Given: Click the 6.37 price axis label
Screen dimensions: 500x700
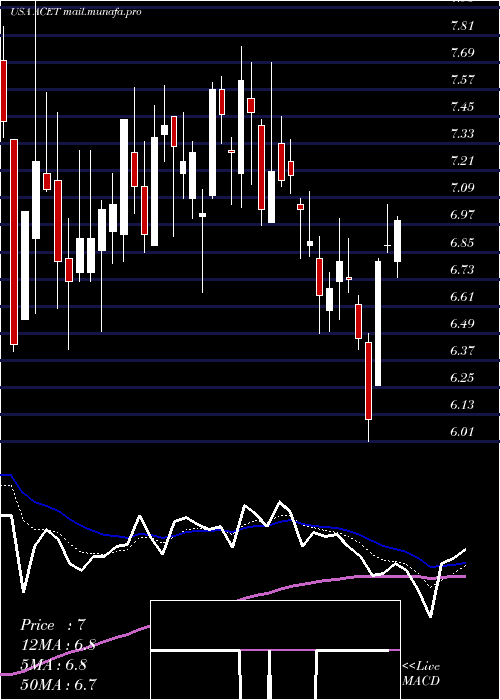Looking at the screenshot, I should pos(462,350).
